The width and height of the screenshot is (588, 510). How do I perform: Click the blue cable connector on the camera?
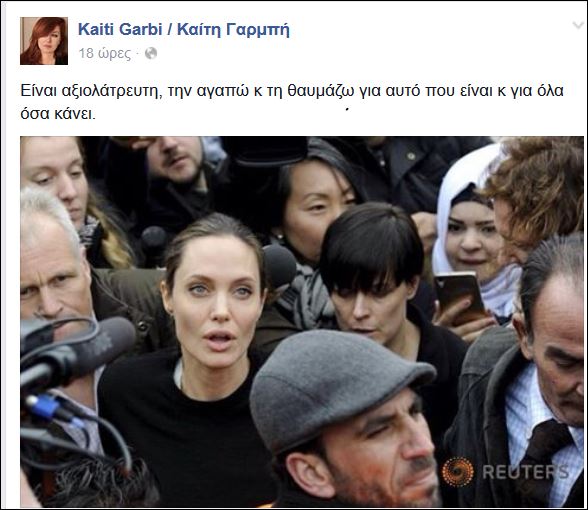(x=44, y=407)
